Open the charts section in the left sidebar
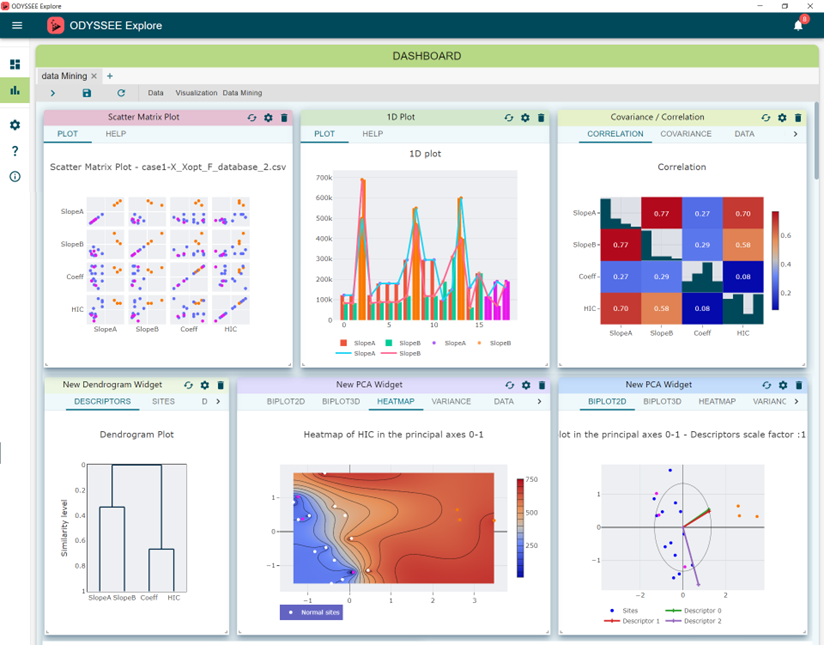The width and height of the screenshot is (824, 645). pos(14,90)
